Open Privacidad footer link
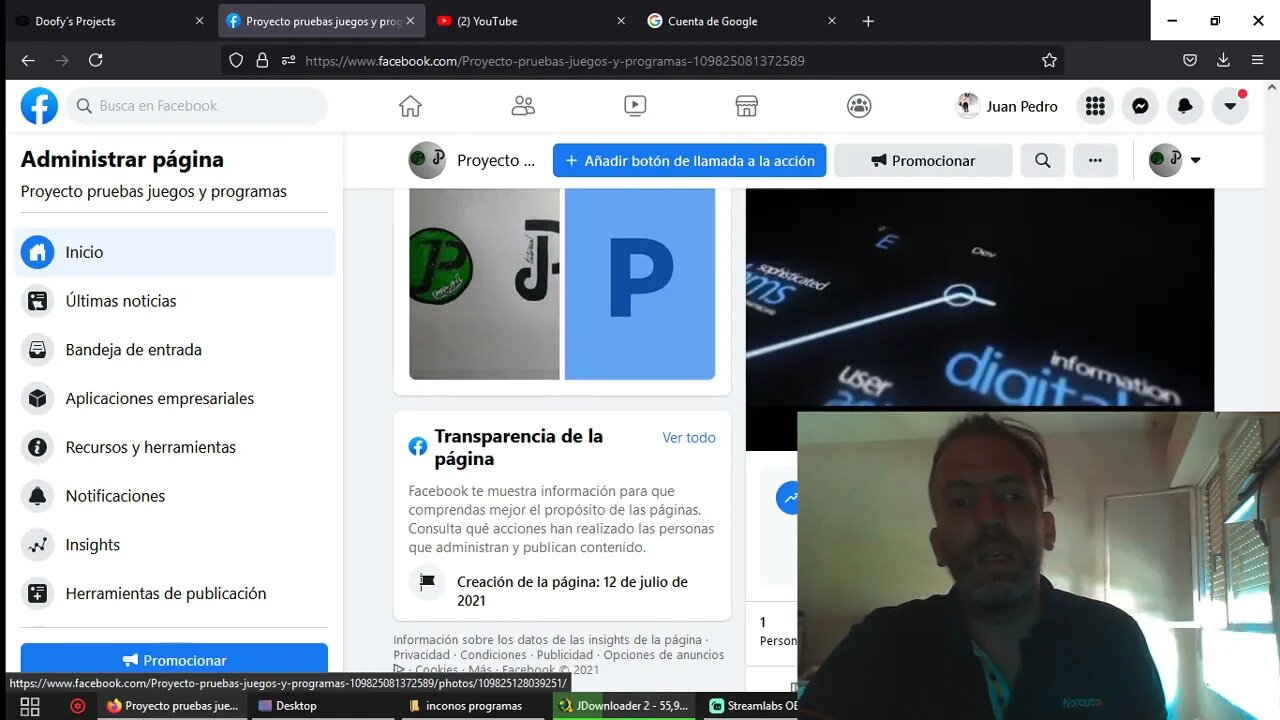 click(x=421, y=655)
